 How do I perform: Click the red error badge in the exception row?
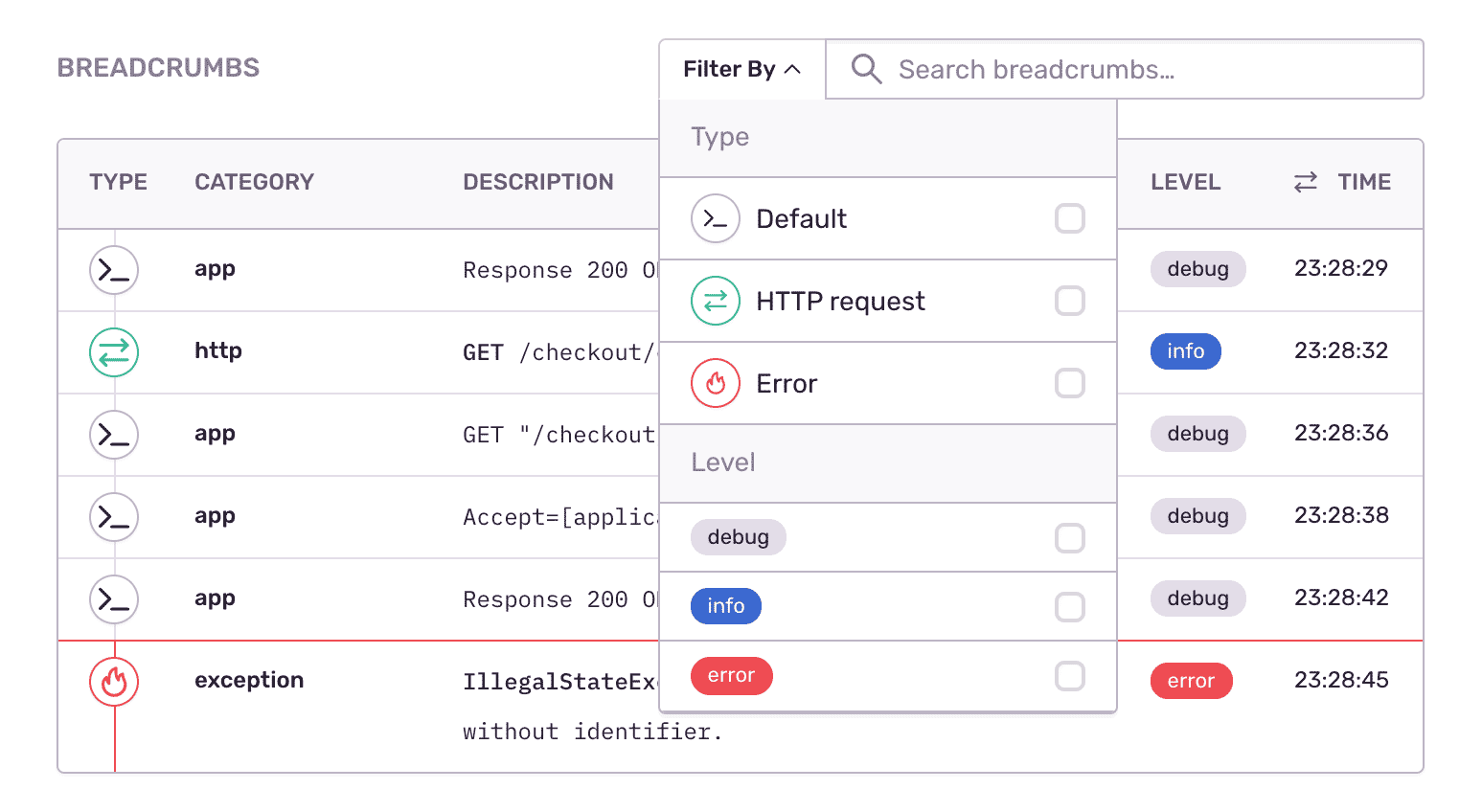click(x=1191, y=681)
